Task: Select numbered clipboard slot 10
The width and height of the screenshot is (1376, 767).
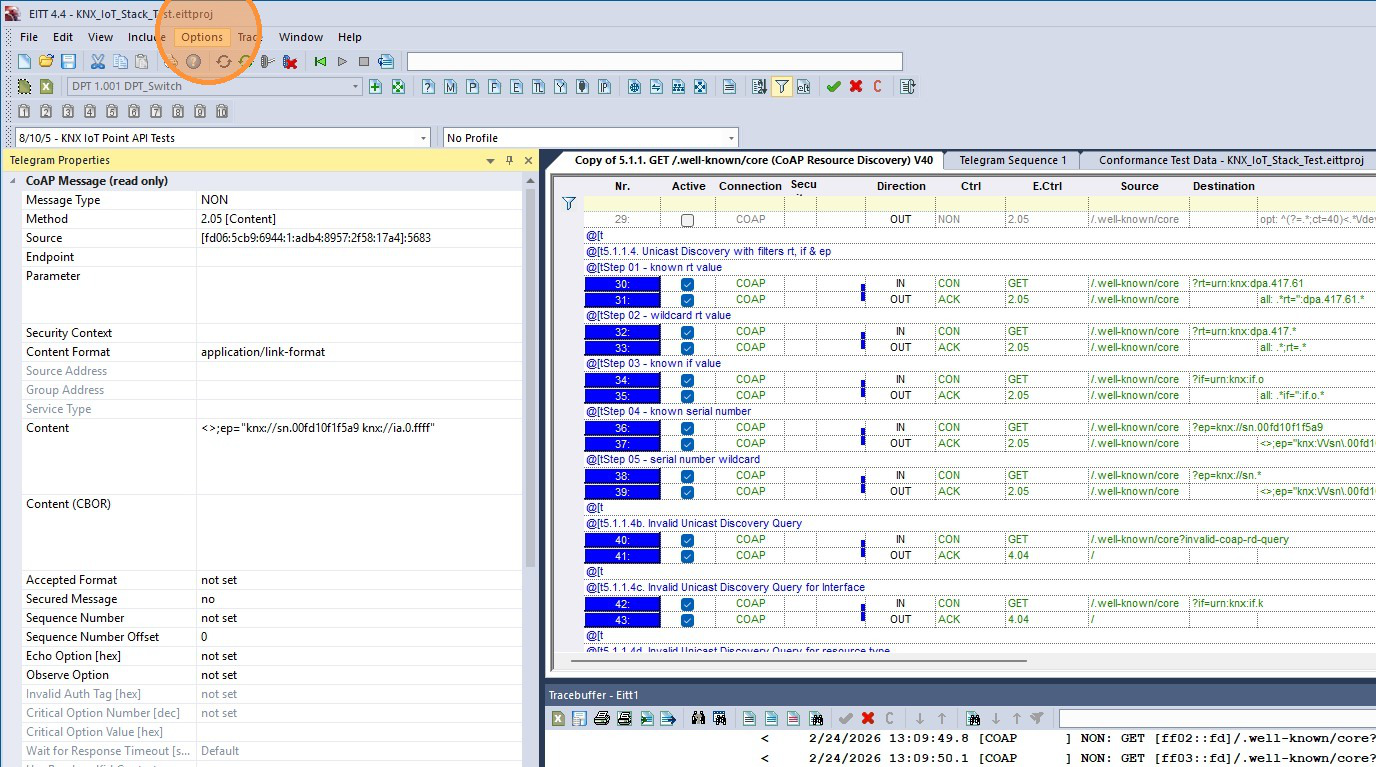Action: (x=222, y=112)
